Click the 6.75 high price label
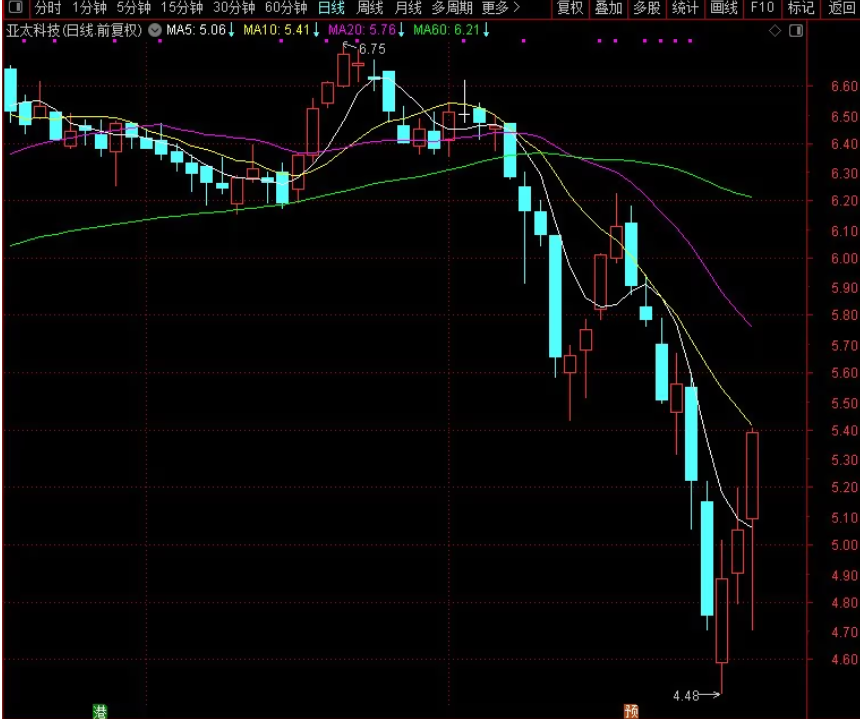This screenshot has height=719, width=860. pyautogui.click(x=372, y=49)
